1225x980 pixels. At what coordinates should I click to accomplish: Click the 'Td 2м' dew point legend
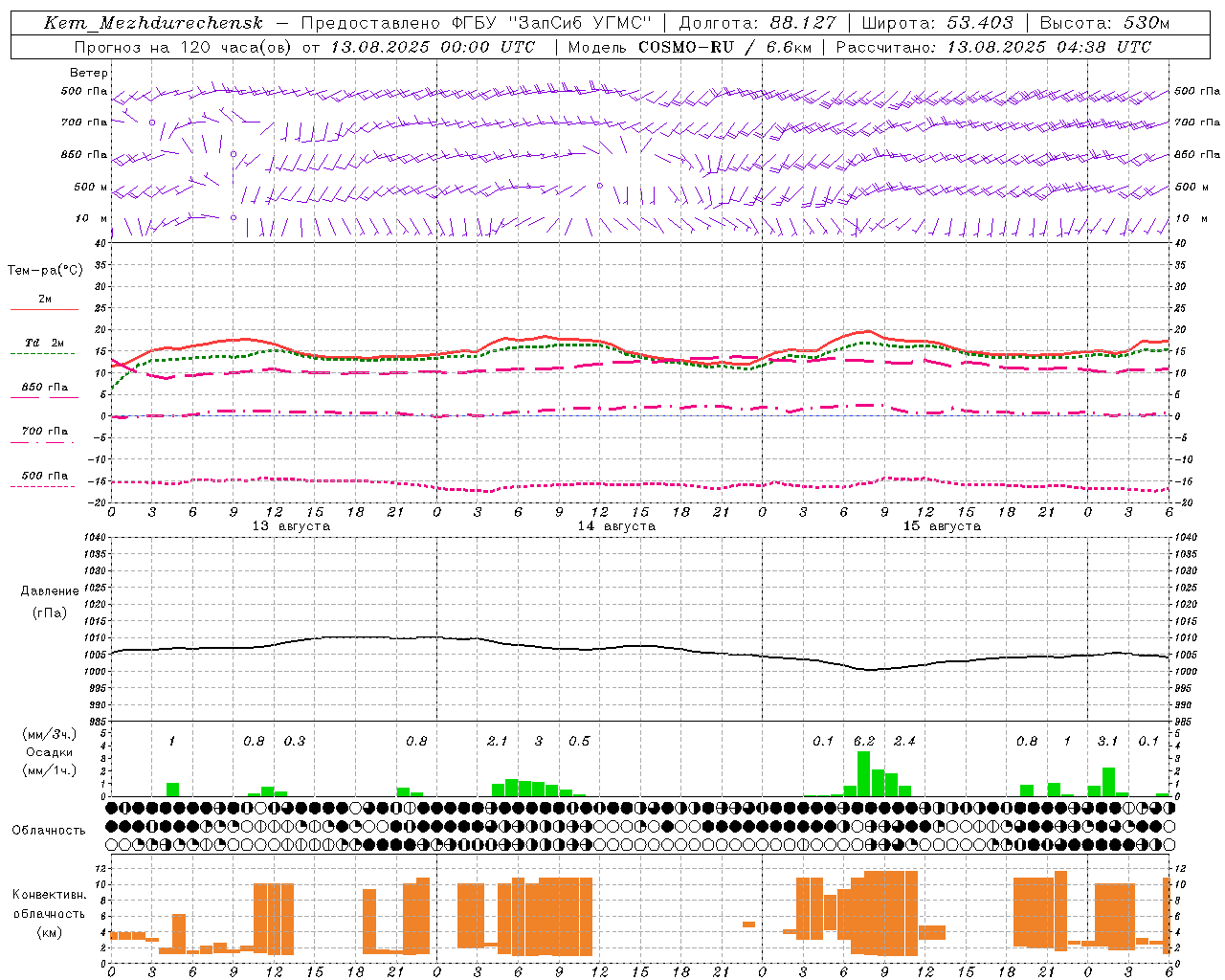point(44,343)
